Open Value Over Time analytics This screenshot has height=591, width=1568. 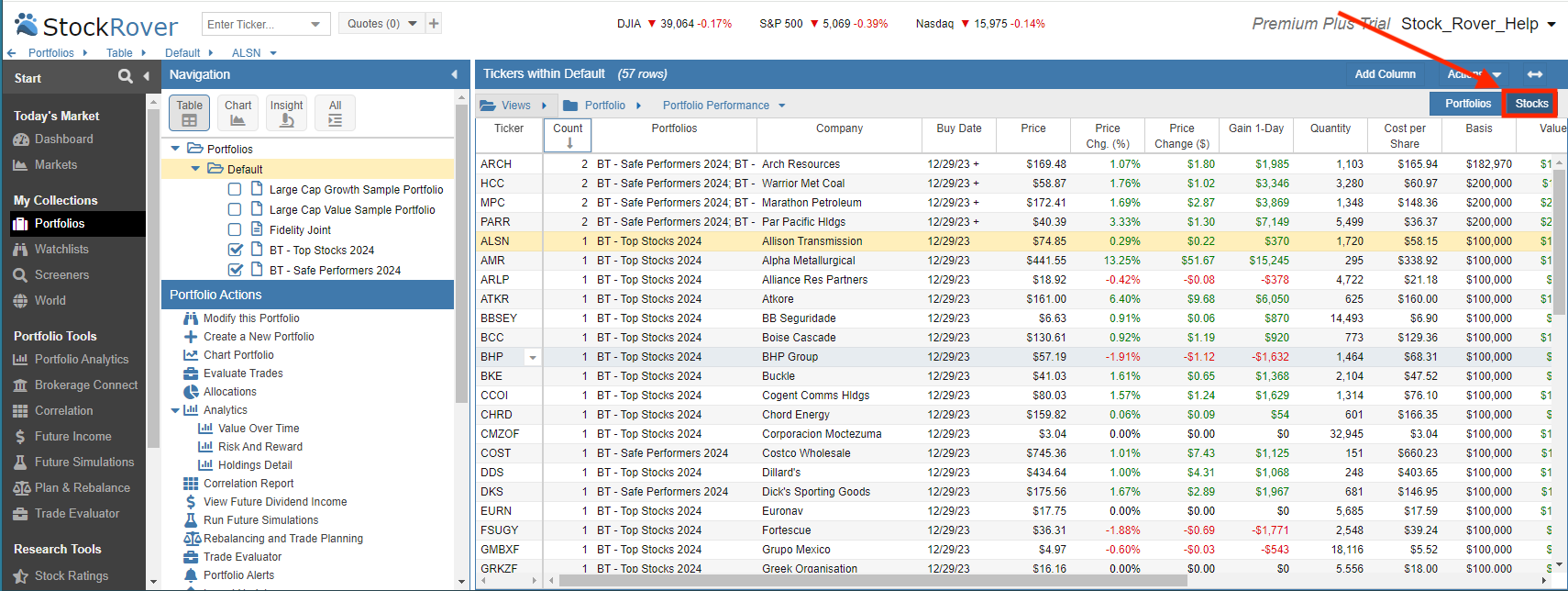pyautogui.click(x=259, y=429)
